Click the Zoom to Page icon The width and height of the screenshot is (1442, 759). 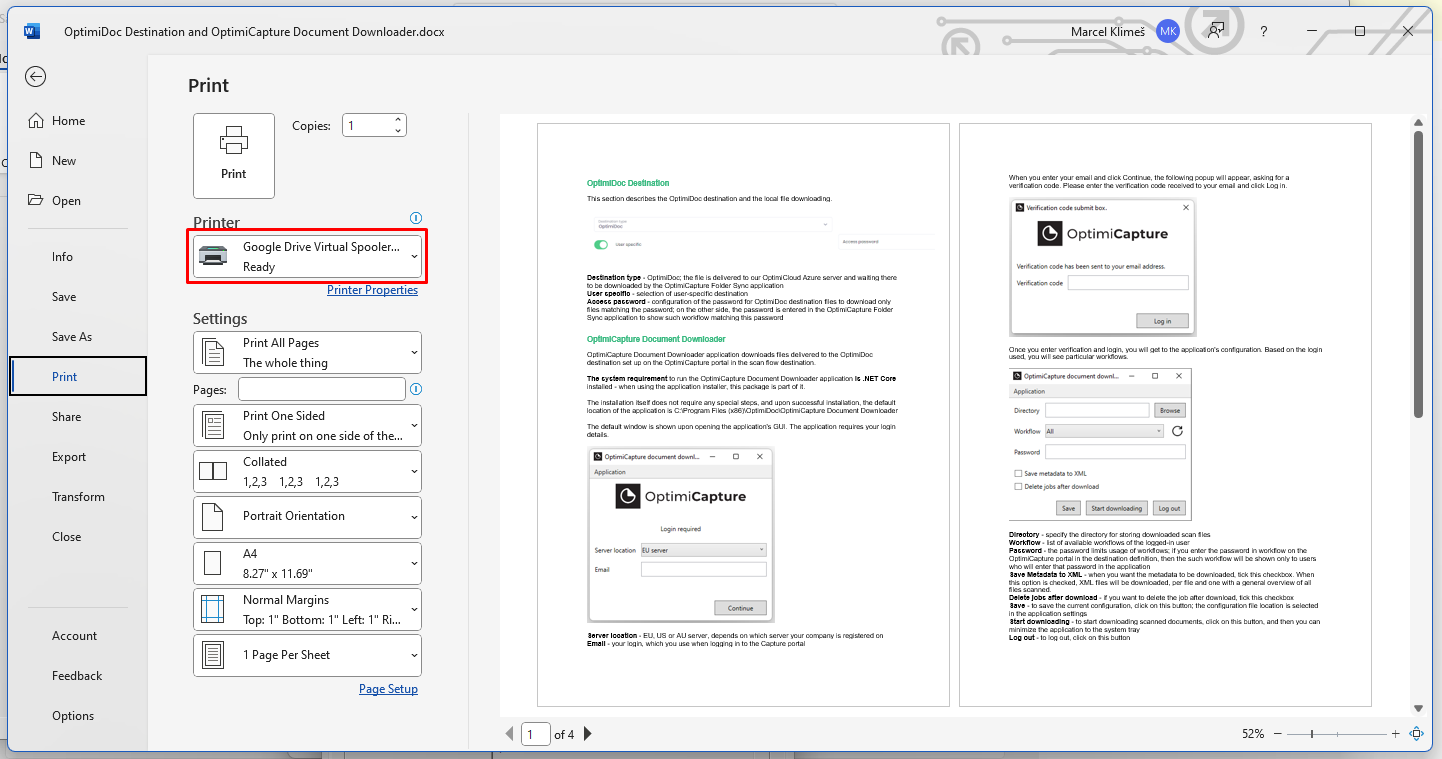point(1417,734)
